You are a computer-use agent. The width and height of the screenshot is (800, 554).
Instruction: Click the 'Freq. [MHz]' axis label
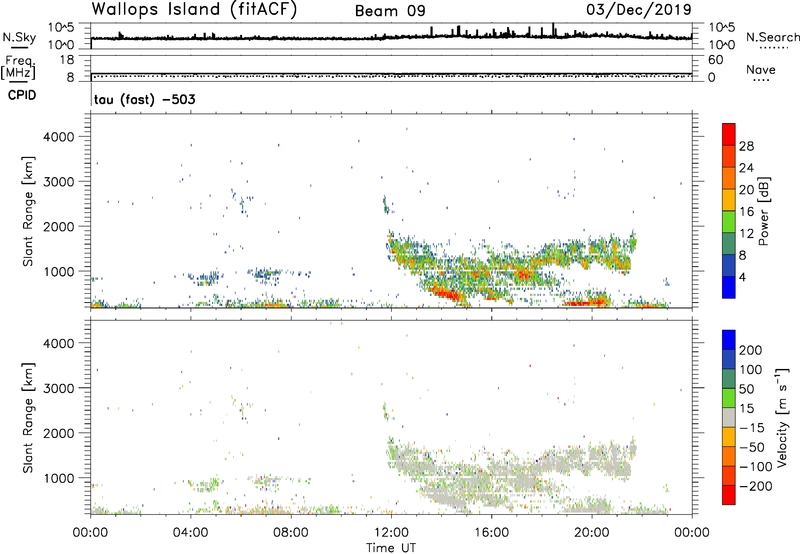coord(18,68)
